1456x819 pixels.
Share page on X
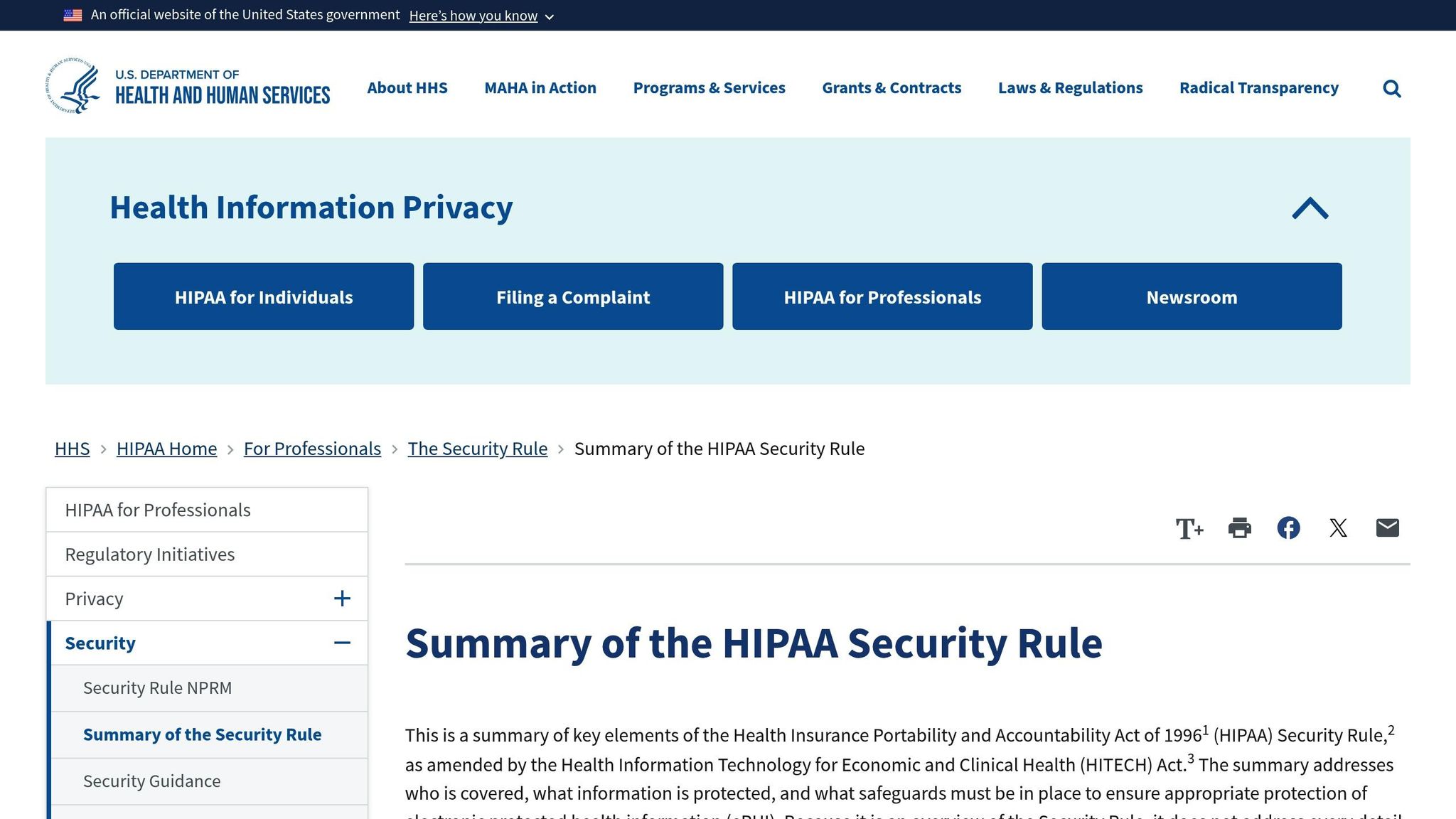(1338, 528)
